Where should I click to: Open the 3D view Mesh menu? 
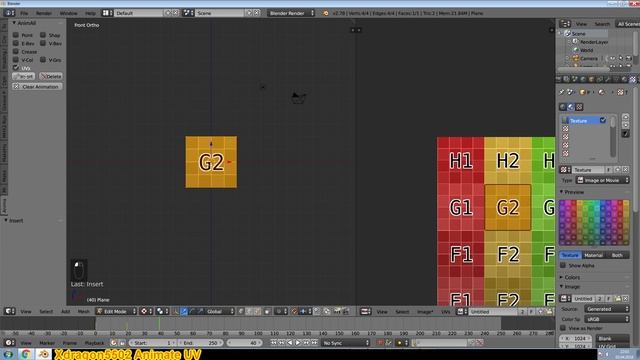(x=83, y=311)
